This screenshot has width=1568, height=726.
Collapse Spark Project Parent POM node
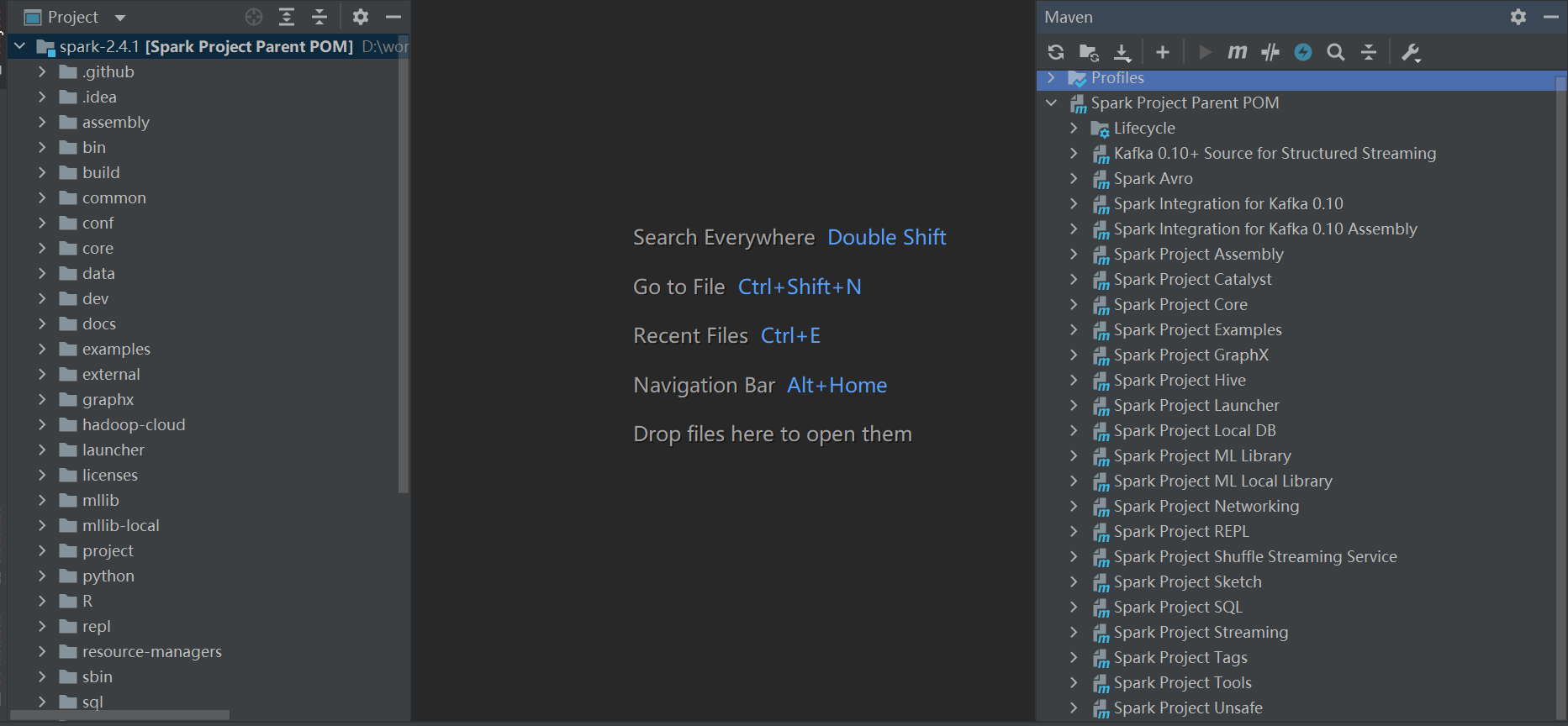(1051, 103)
